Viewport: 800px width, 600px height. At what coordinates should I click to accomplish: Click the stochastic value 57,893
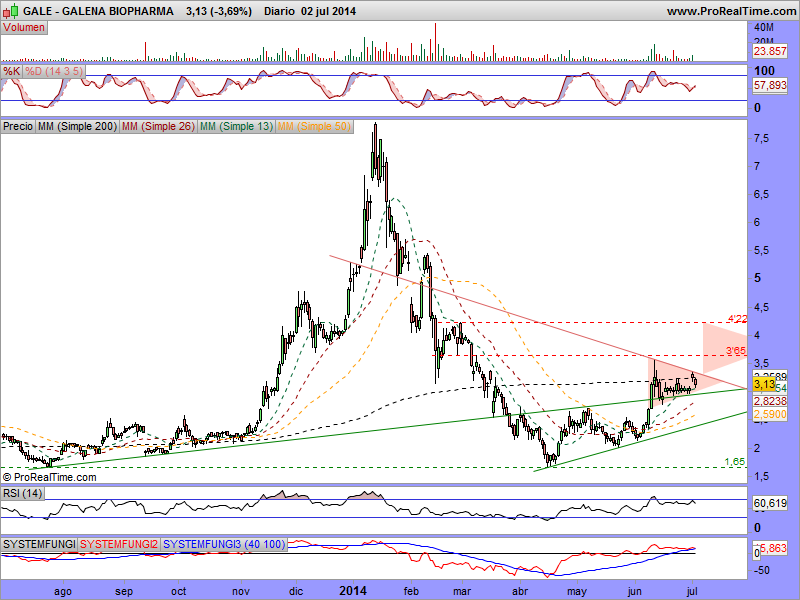[770, 85]
